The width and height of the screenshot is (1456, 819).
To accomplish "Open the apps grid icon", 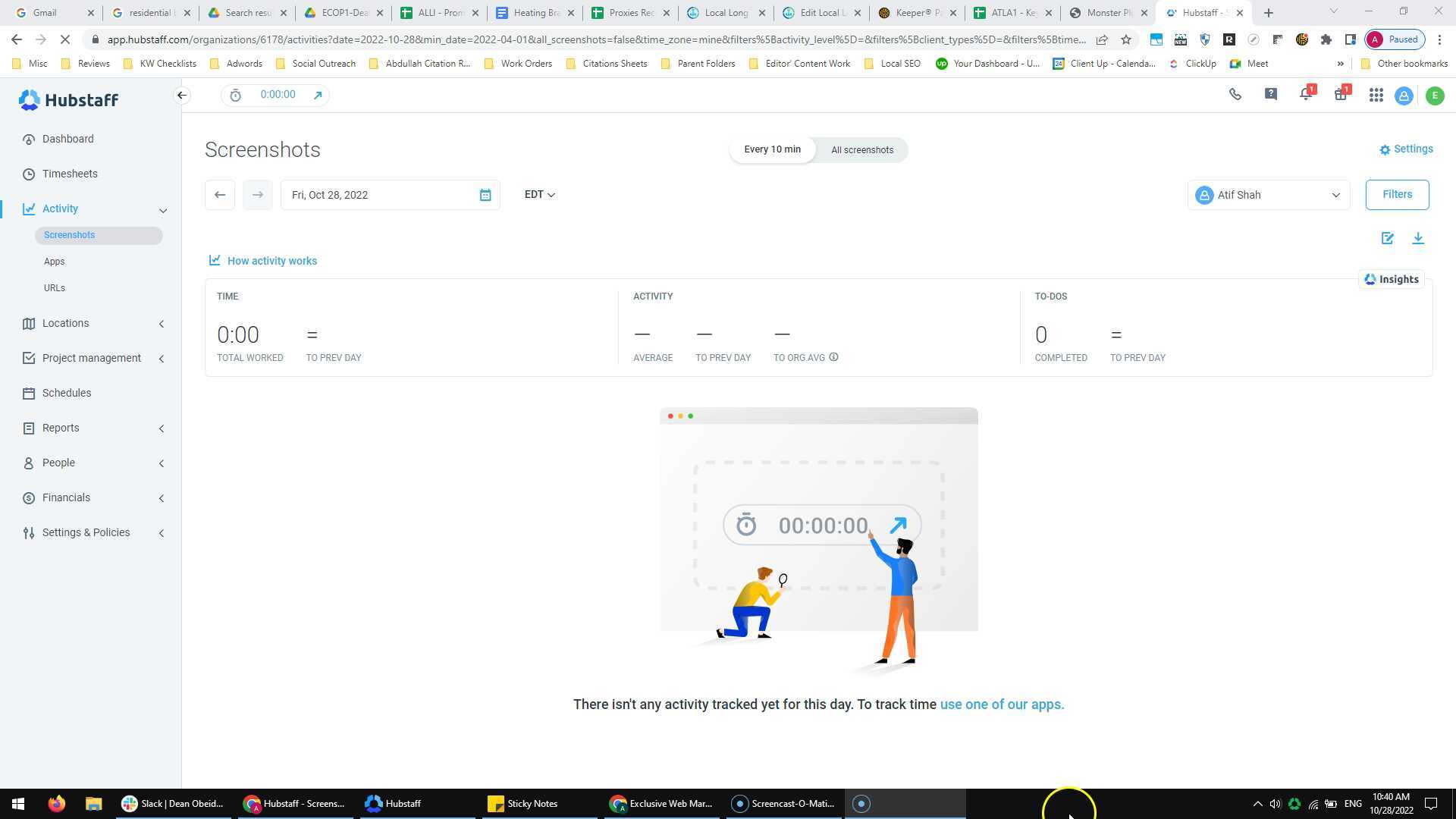I will coord(1376,96).
